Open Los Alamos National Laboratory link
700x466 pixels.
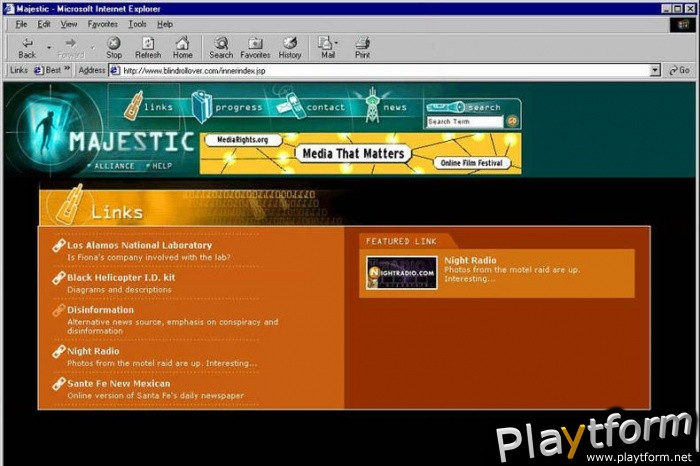(139, 245)
